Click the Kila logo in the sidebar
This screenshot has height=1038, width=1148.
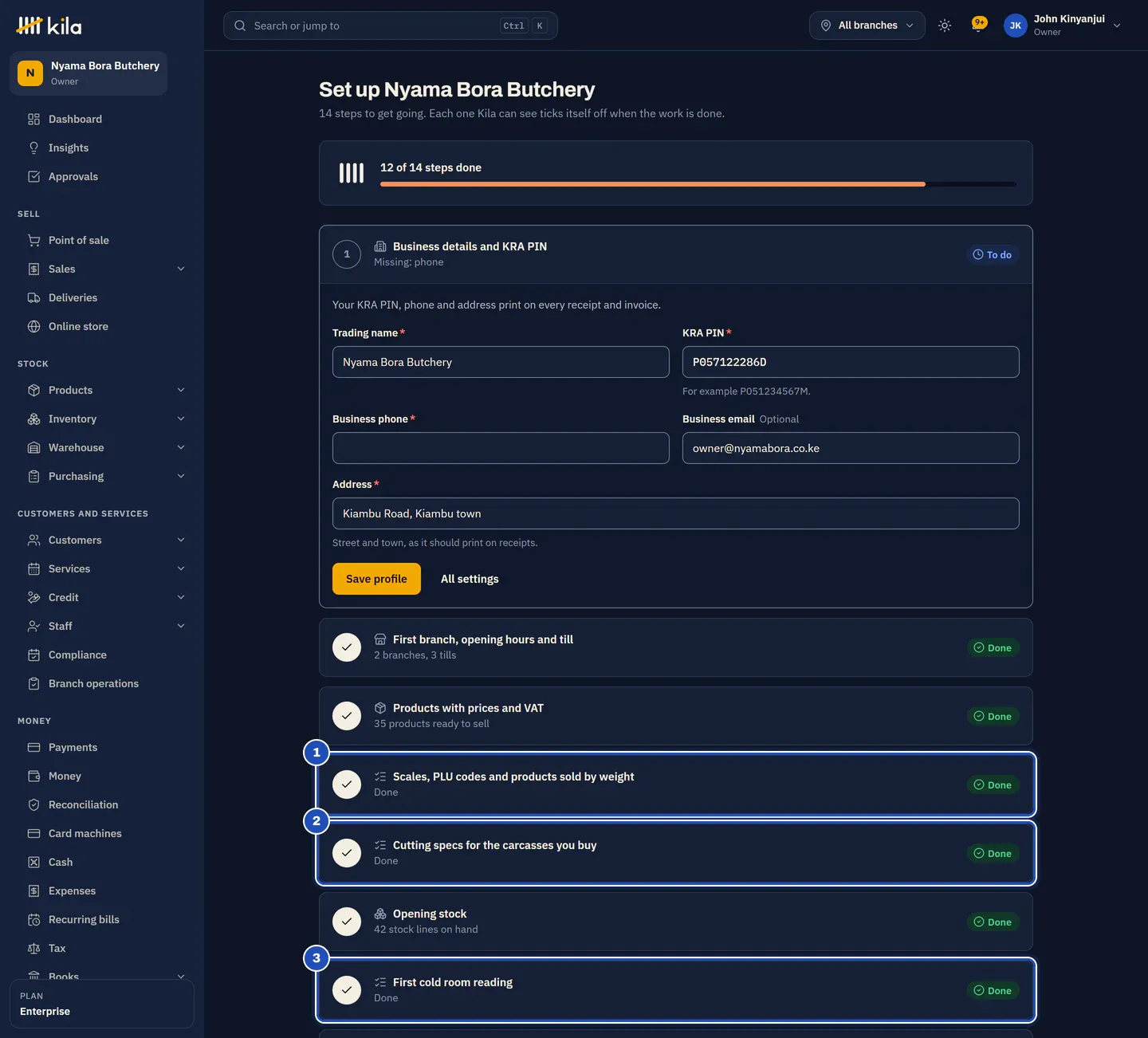tap(49, 26)
